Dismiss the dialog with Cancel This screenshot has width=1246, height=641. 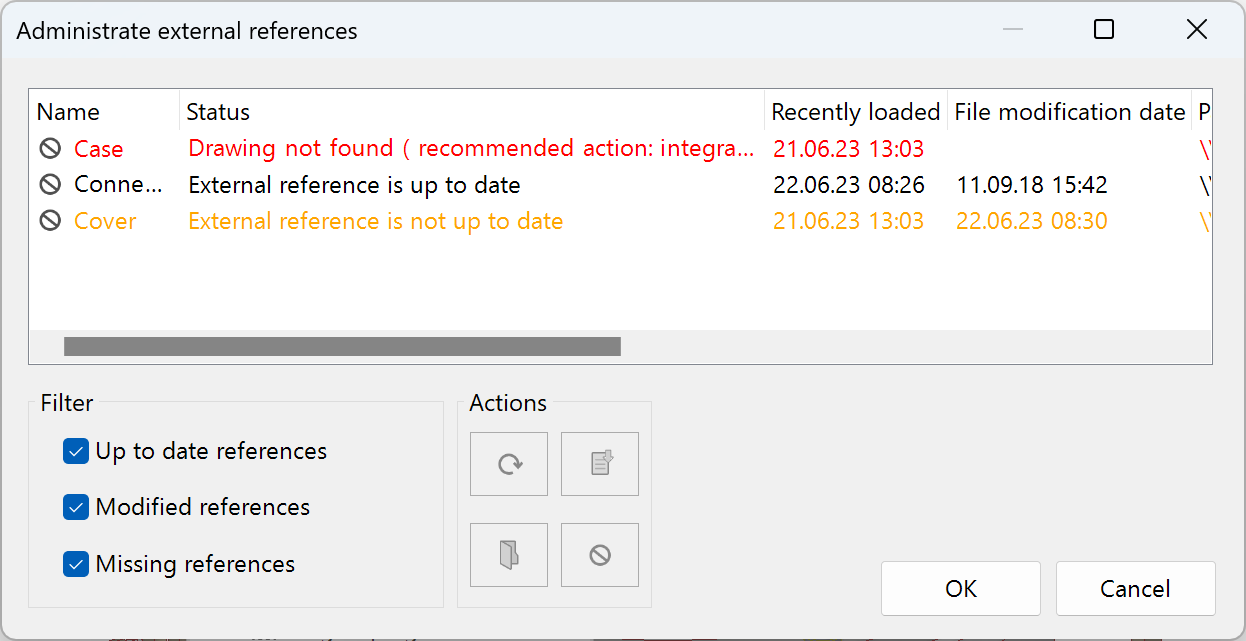(x=1135, y=588)
